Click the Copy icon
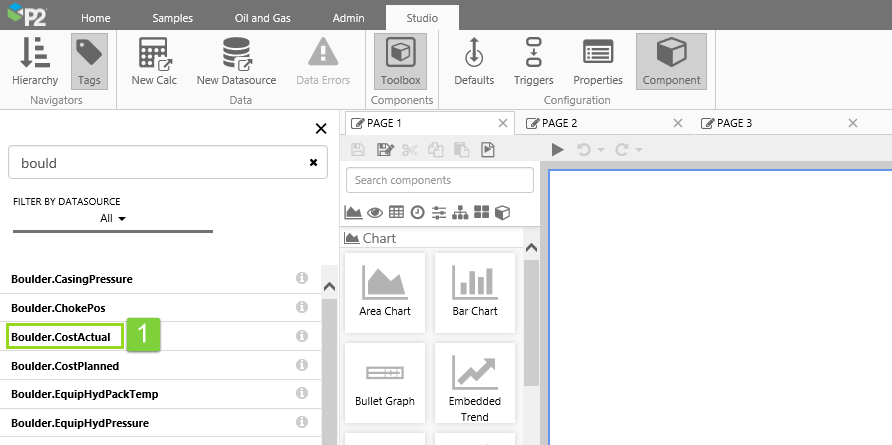 click(x=436, y=150)
